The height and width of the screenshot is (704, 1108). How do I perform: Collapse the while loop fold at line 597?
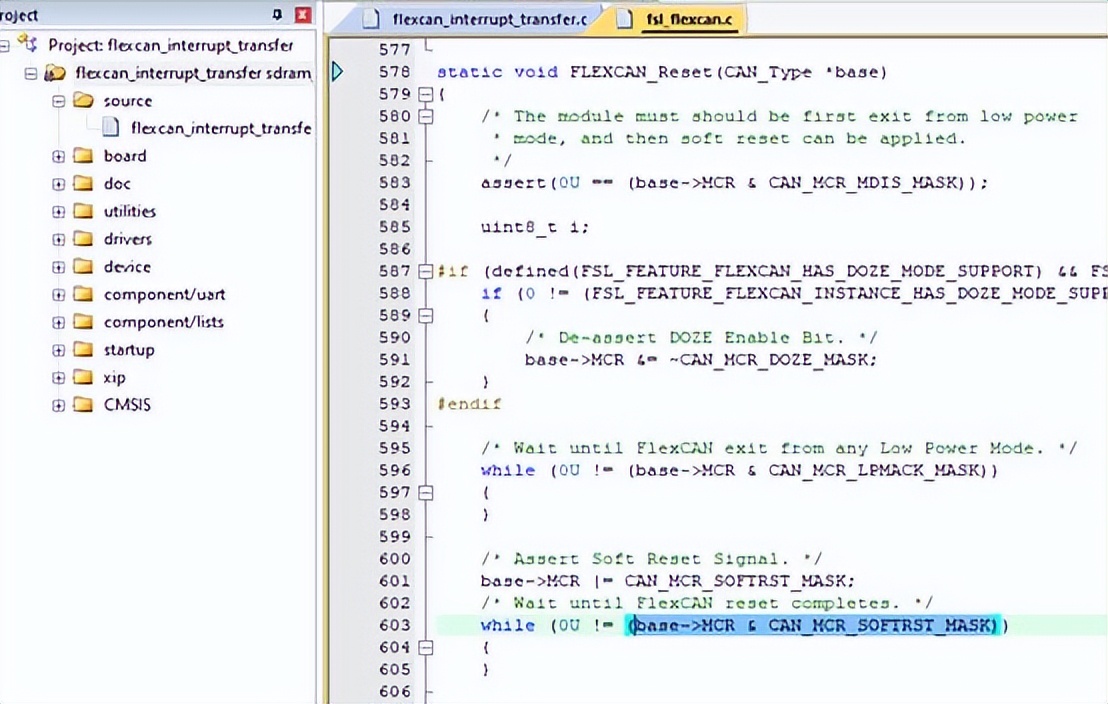(x=425, y=493)
